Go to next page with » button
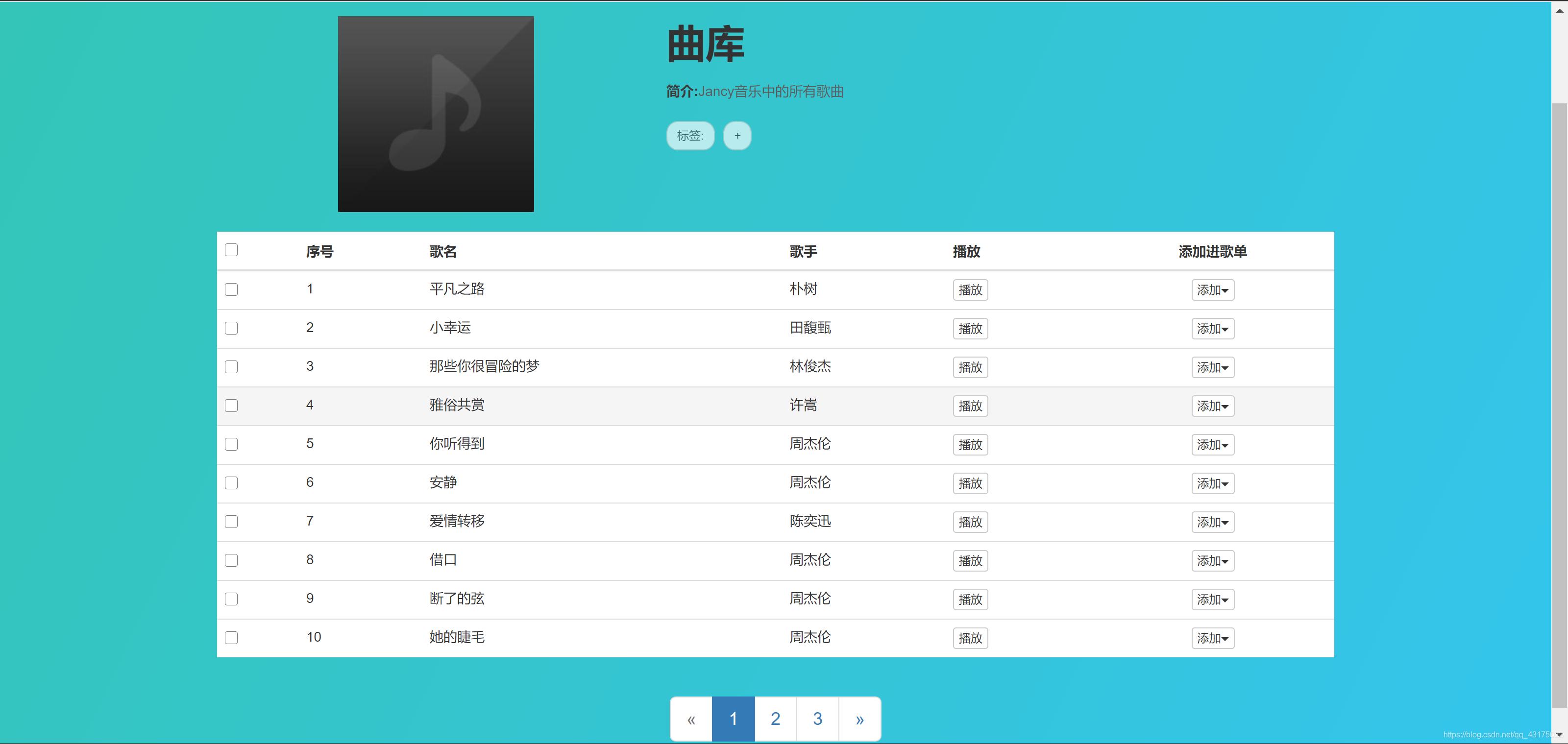Screen dimensions: 1568x744 point(859,719)
